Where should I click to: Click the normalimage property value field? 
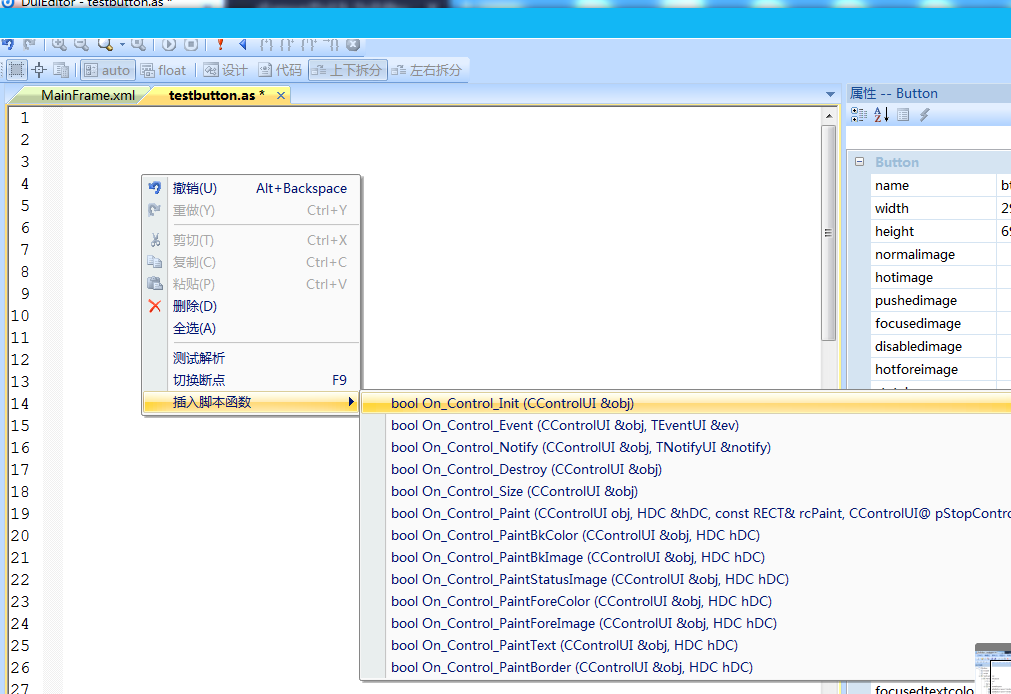click(x=1004, y=254)
